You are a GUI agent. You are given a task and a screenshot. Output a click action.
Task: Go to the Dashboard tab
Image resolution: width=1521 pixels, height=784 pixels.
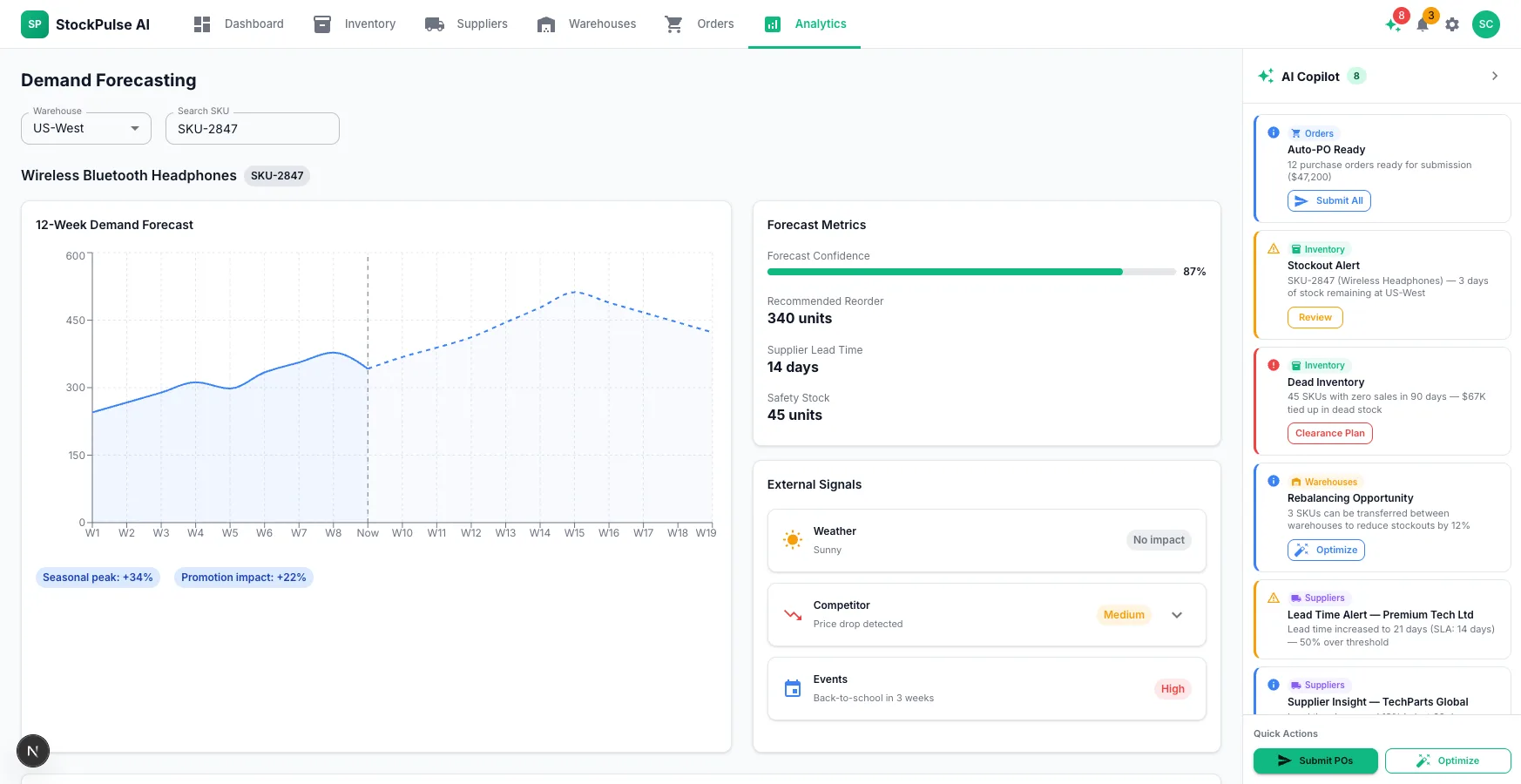point(239,24)
